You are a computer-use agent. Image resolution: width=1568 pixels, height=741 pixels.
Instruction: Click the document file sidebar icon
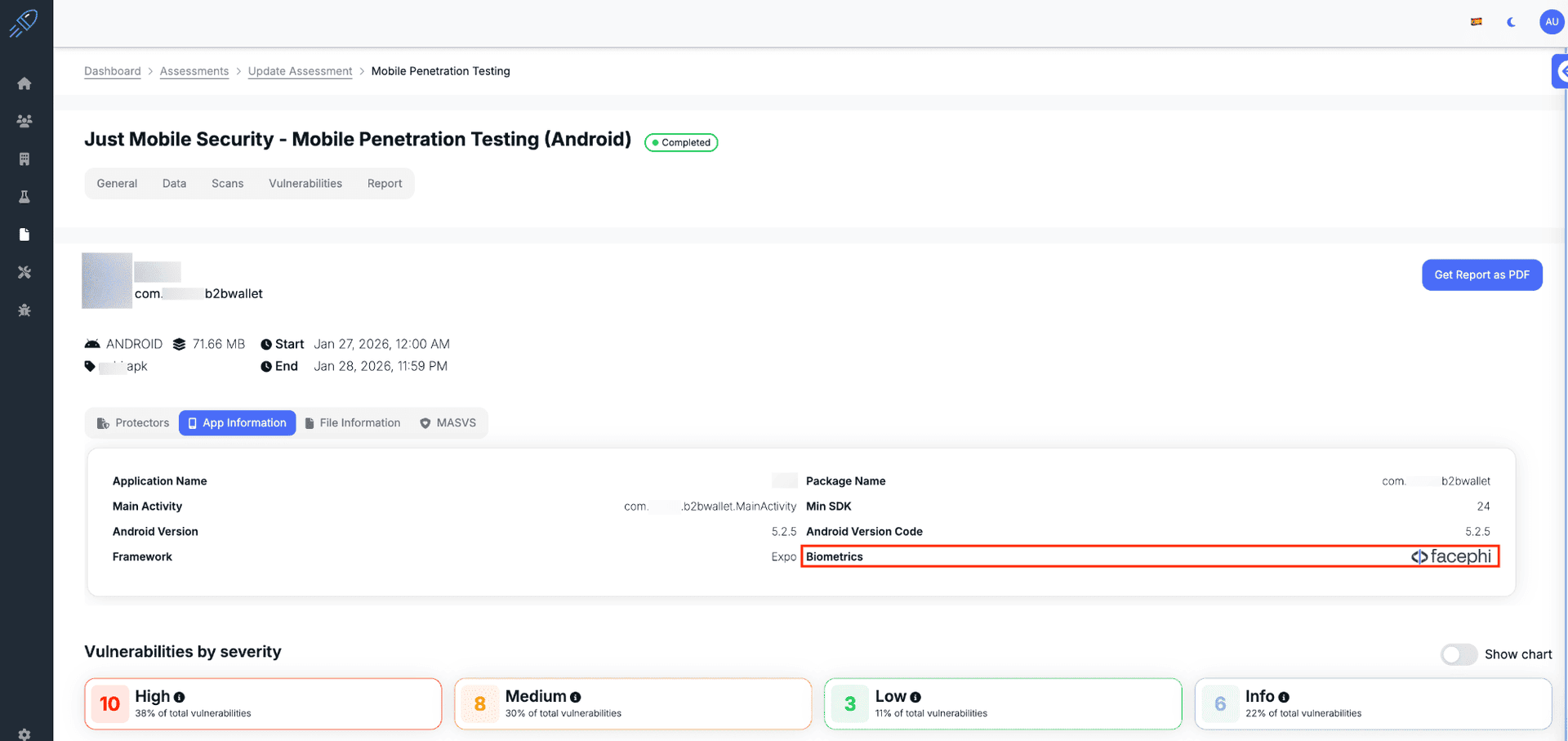[x=24, y=234]
